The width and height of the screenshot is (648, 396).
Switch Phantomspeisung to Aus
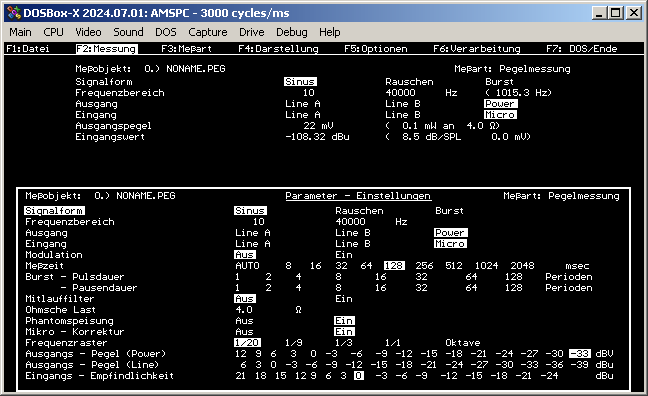coord(244,321)
